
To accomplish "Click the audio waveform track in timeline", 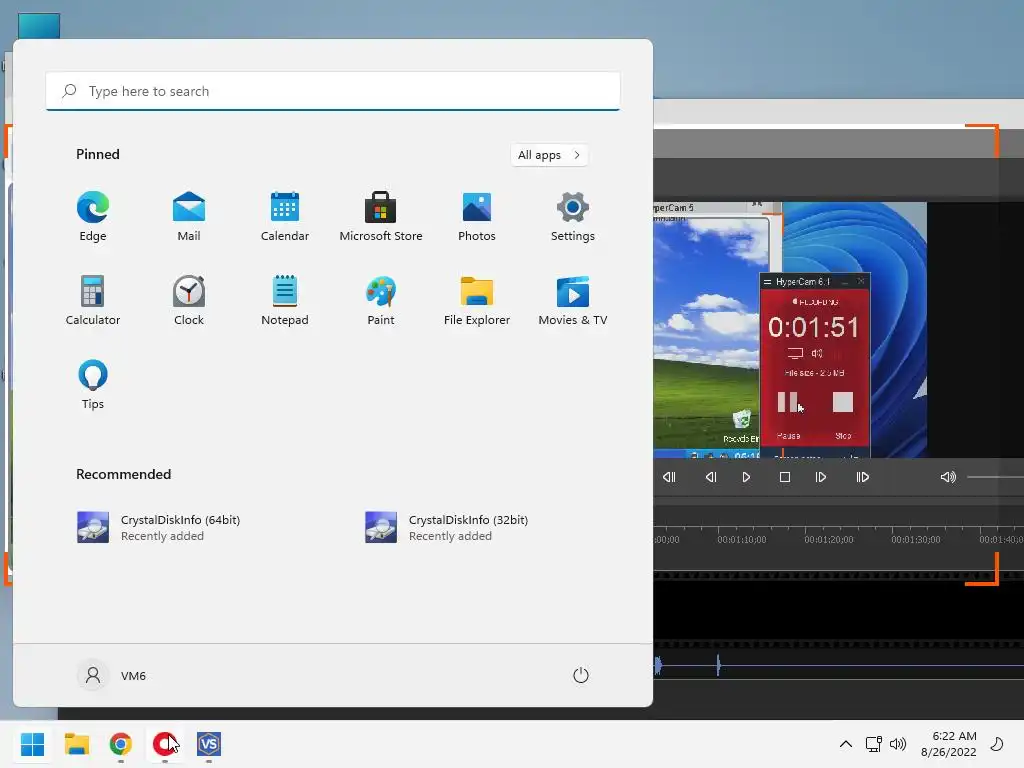I will (839, 665).
